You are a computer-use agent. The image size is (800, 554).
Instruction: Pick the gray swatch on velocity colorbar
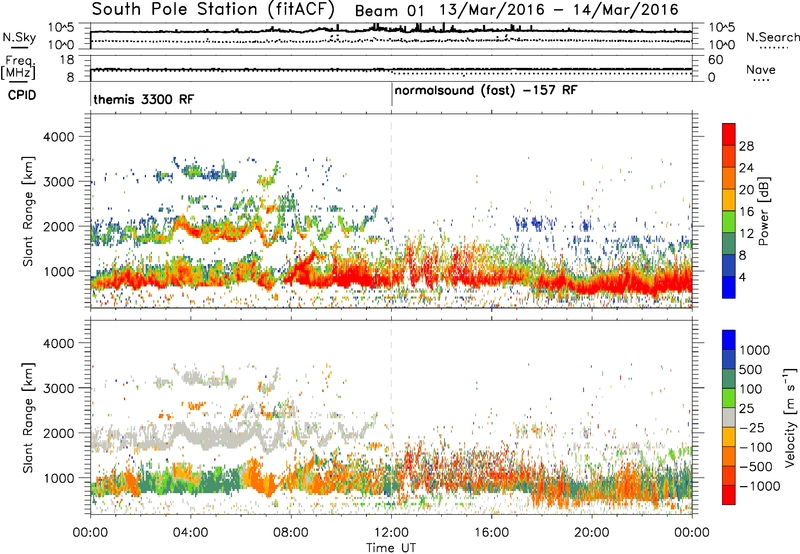pos(729,418)
